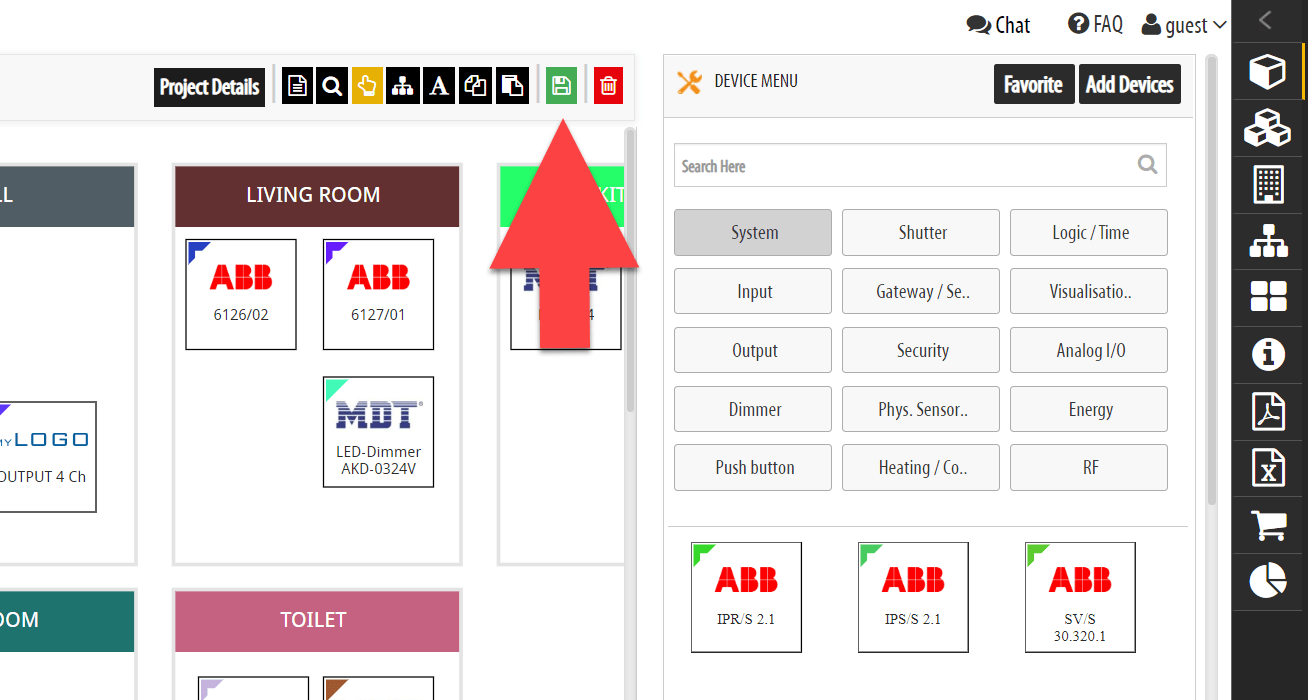Screen dimensions: 1308x700
Task: Select the ABB 6127/01 device in Living Room
Action: 378,294
